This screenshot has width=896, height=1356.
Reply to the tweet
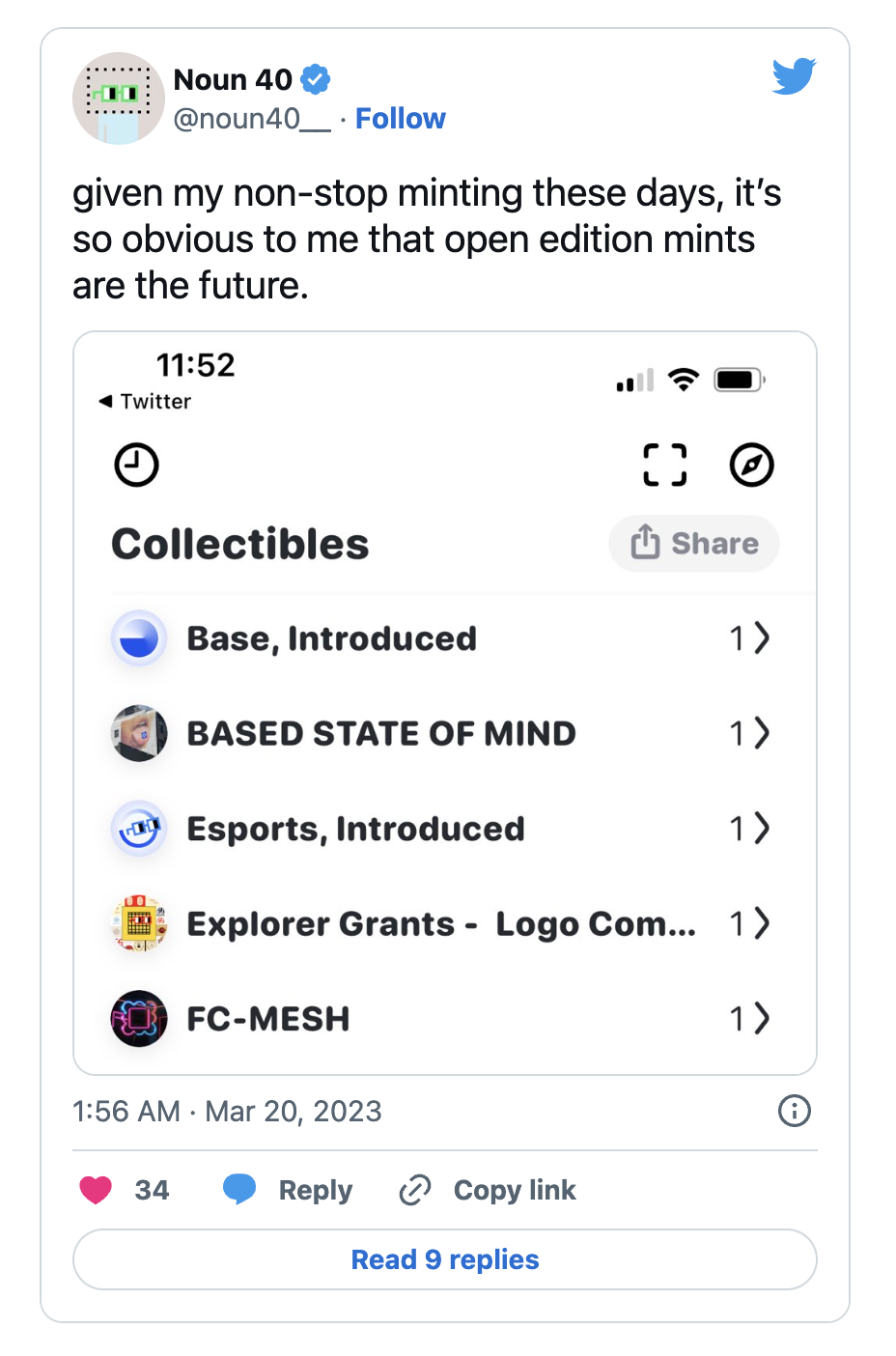click(288, 1190)
